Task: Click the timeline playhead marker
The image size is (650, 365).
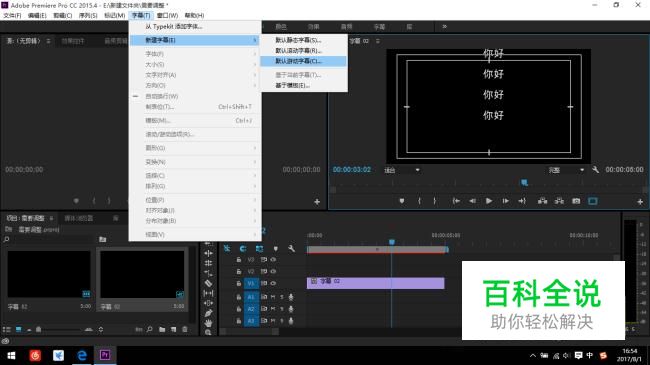Action: (392, 242)
